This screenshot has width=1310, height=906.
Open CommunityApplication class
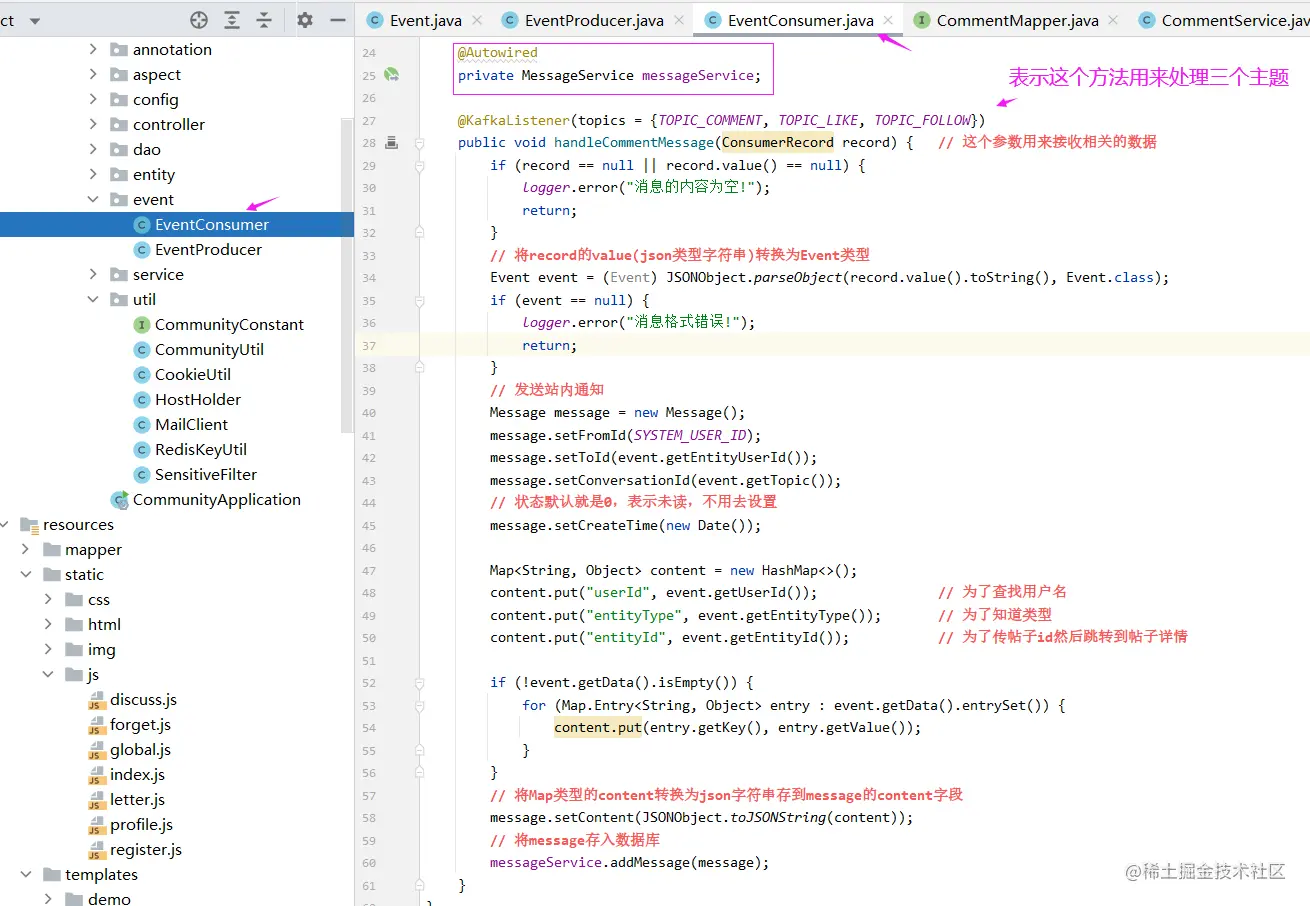click(x=216, y=499)
